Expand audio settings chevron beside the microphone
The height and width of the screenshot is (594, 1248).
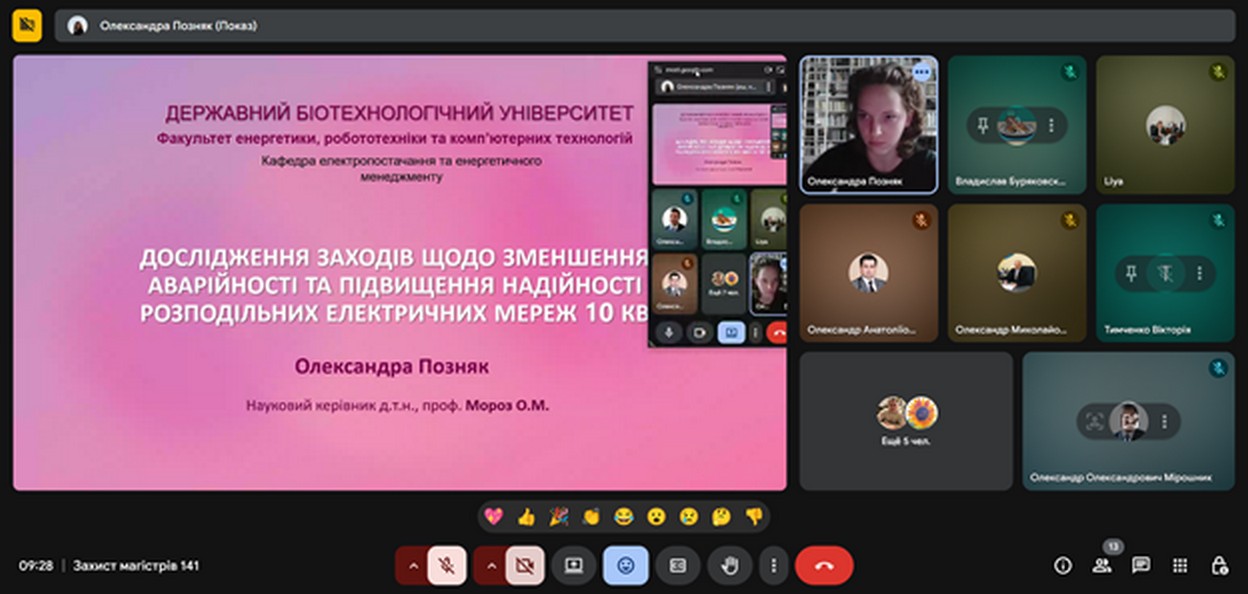411,565
